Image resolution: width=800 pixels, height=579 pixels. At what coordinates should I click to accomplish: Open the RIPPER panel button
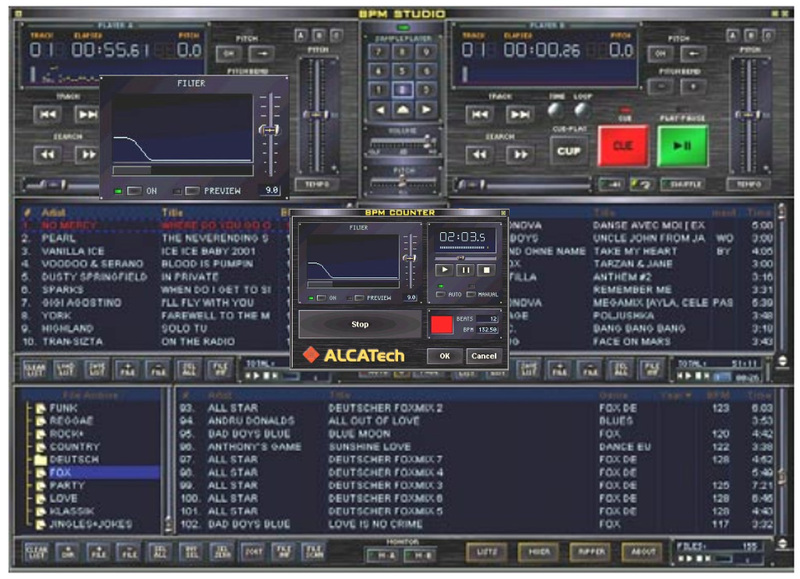point(591,551)
